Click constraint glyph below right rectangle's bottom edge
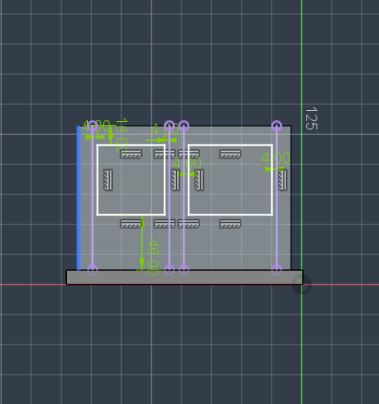379x404 pixels. 230,224
